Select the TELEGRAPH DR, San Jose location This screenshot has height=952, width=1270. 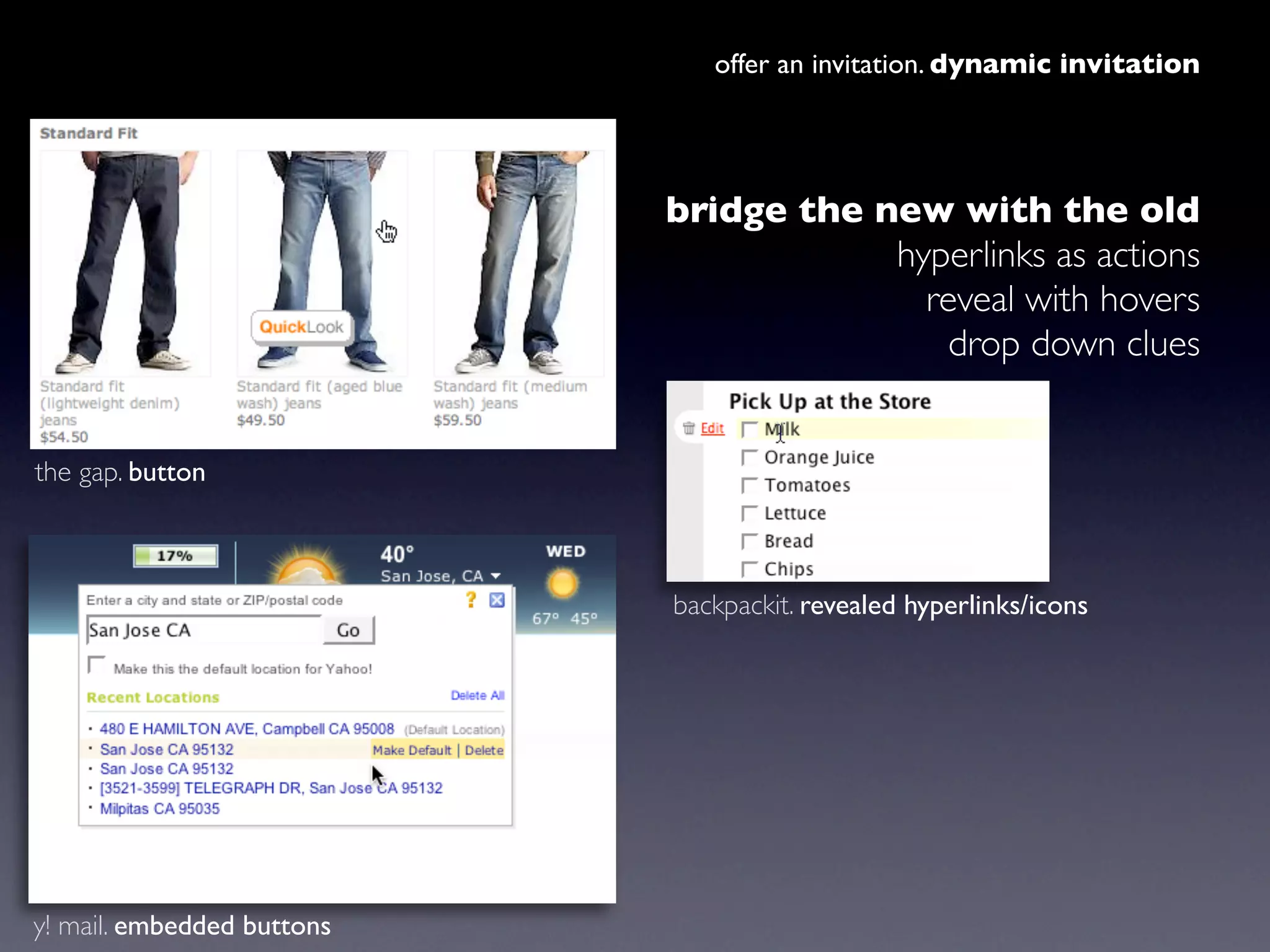[x=271, y=788]
